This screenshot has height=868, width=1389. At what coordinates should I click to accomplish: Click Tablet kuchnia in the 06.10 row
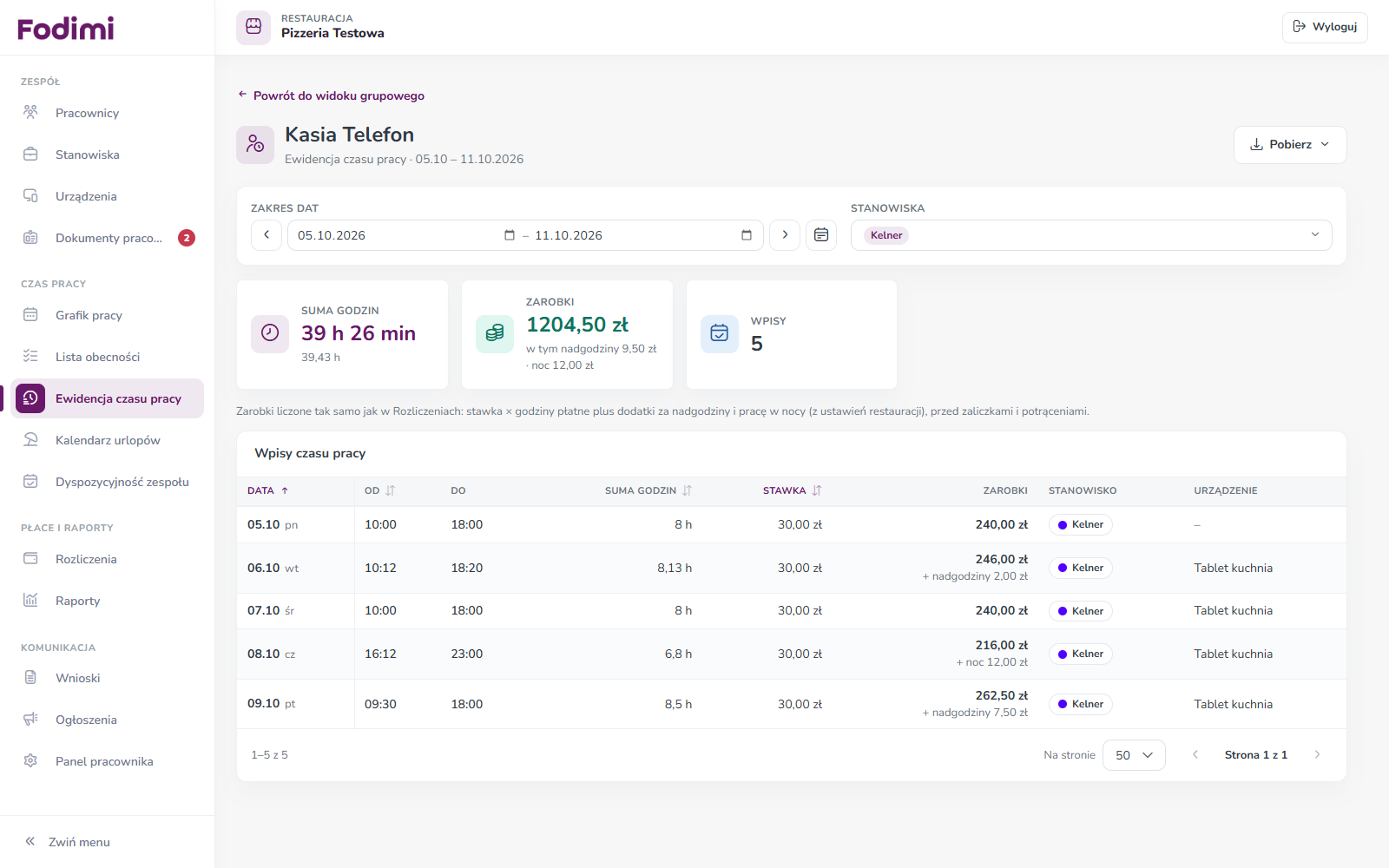(1233, 568)
